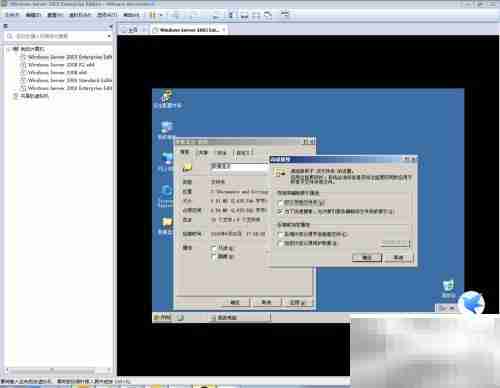Open the 安全配置向导 desktop icon in guest

coord(167,99)
